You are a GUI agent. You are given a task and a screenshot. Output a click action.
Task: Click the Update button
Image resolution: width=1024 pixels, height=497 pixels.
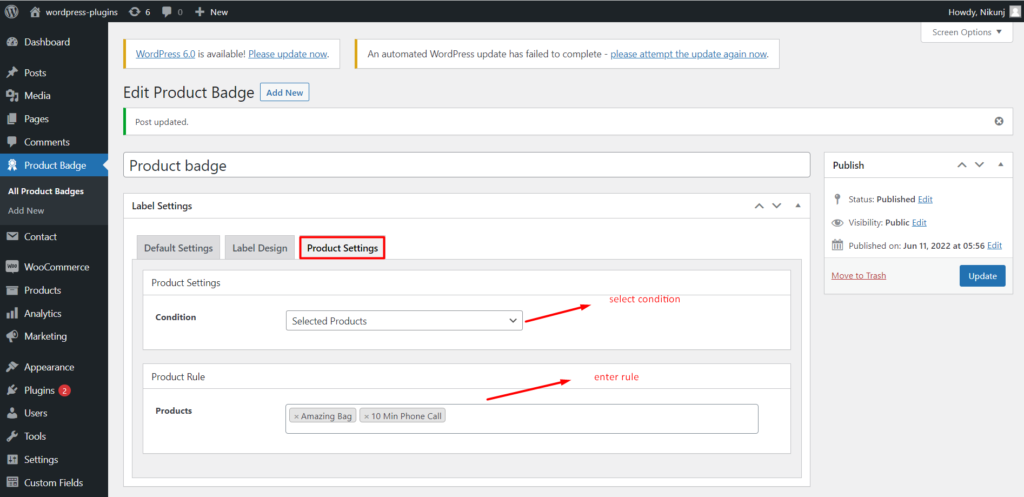coord(982,276)
